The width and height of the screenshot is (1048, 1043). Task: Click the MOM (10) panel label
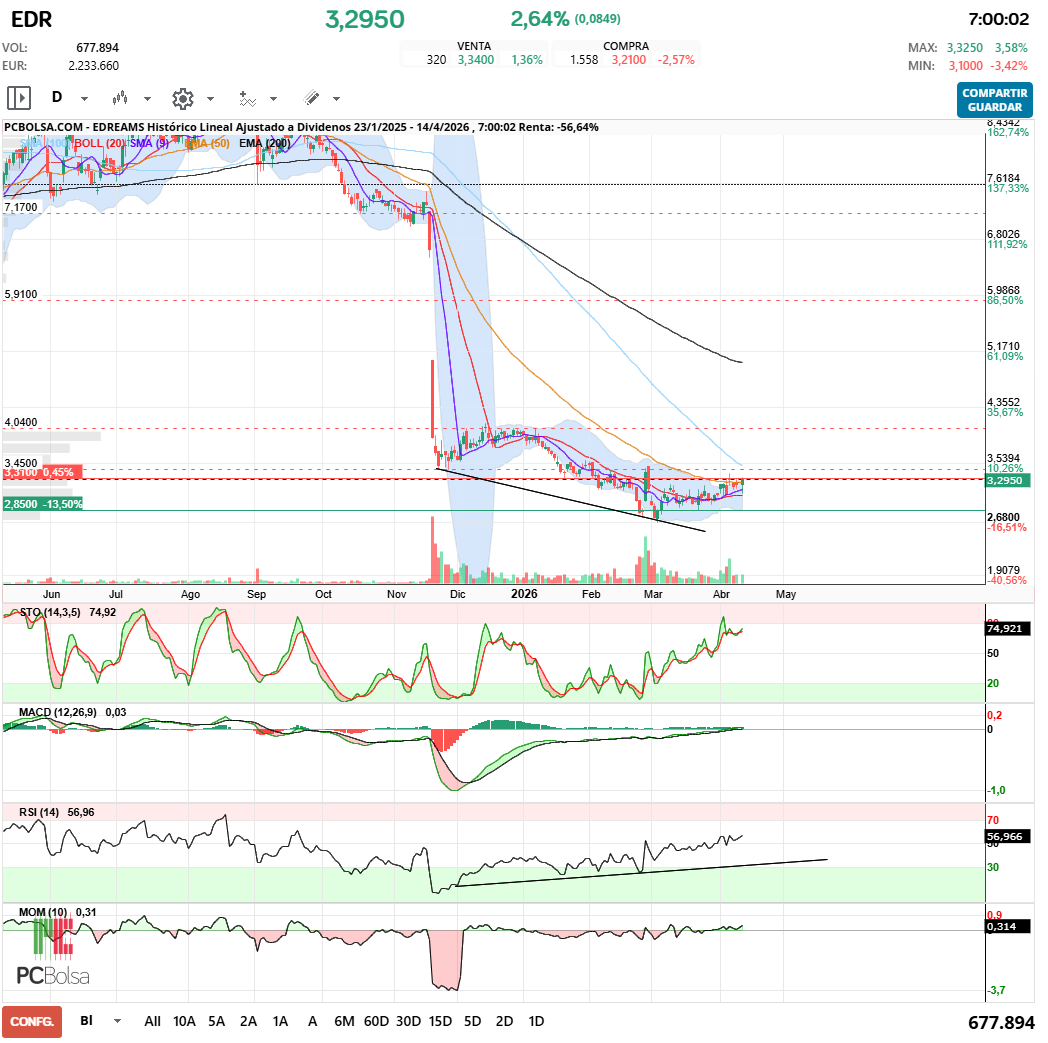click(x=43, y=912)
